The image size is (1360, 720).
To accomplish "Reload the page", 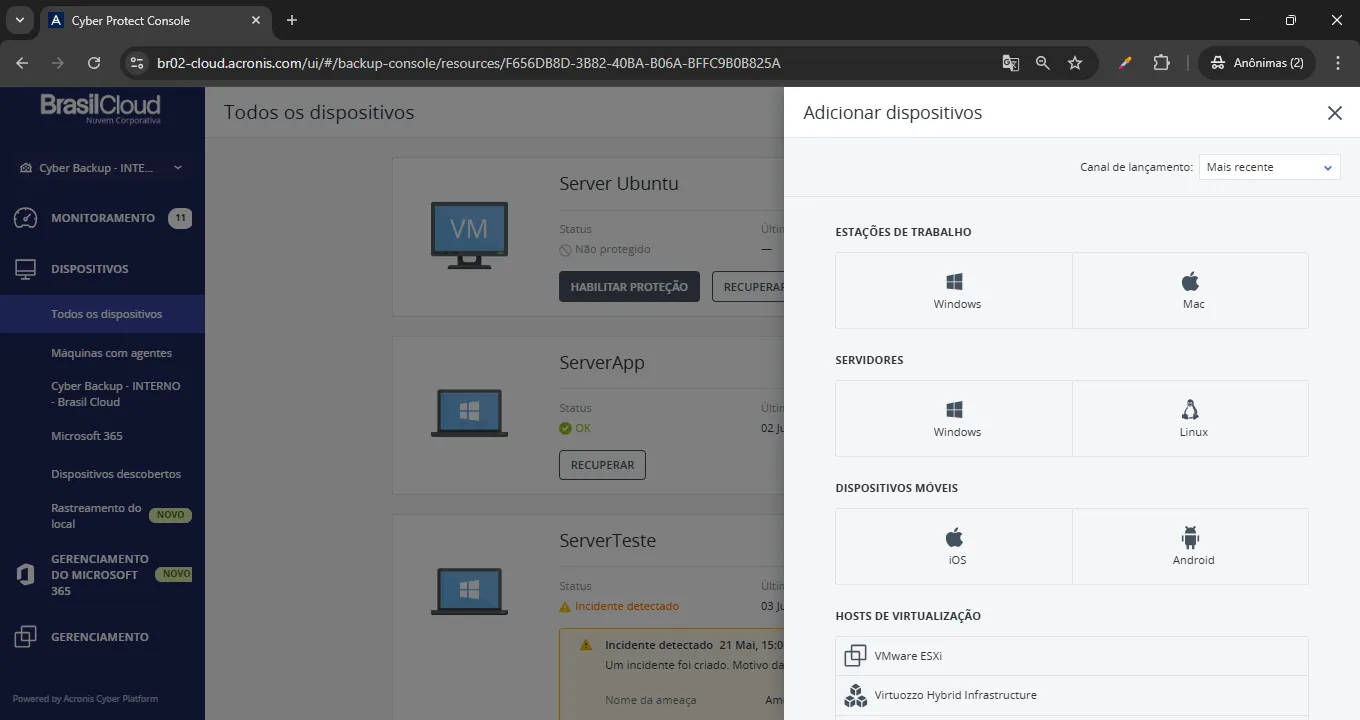I will click(x=94, y=63).
